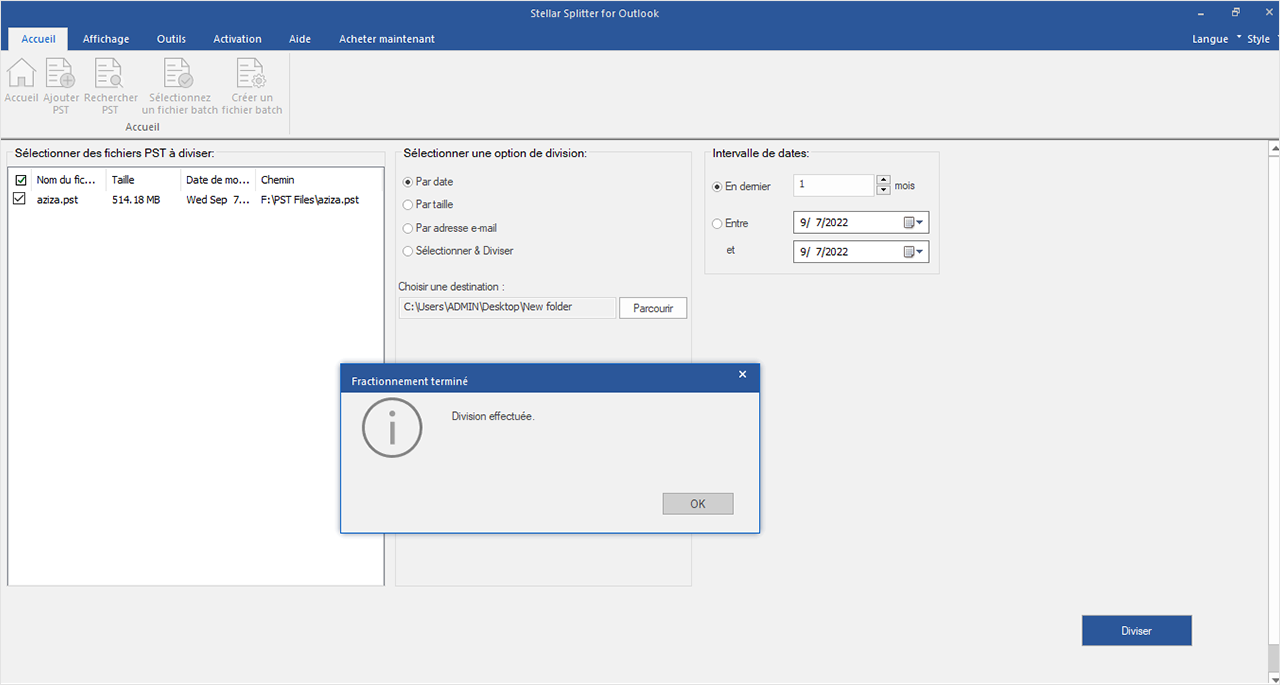Select the Par adresse e-mail option
Viewport: 1280px width, 685px height.
pos(408,228)
